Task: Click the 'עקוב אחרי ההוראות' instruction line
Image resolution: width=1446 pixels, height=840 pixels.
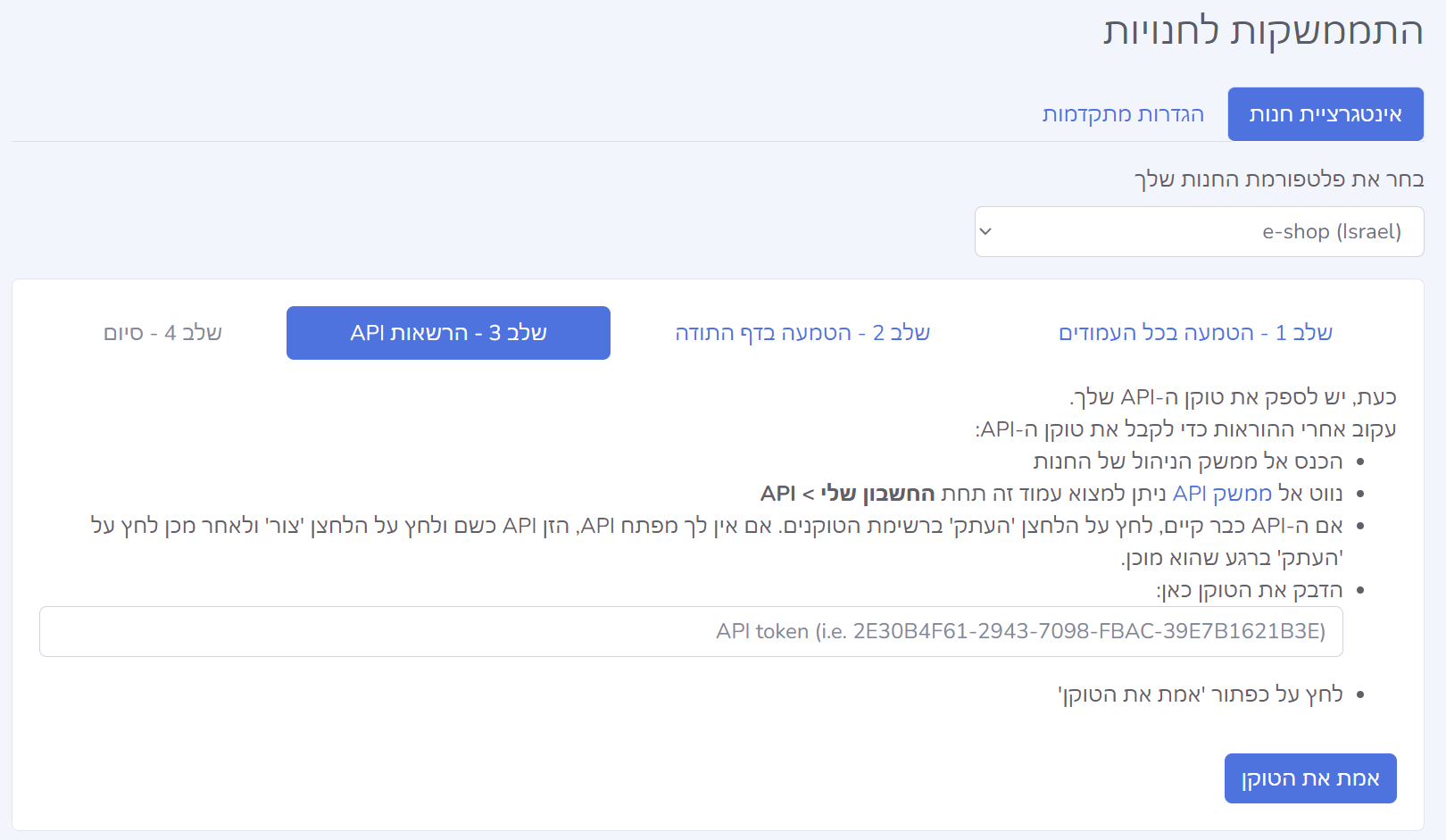Action: tap(1185, 429)
